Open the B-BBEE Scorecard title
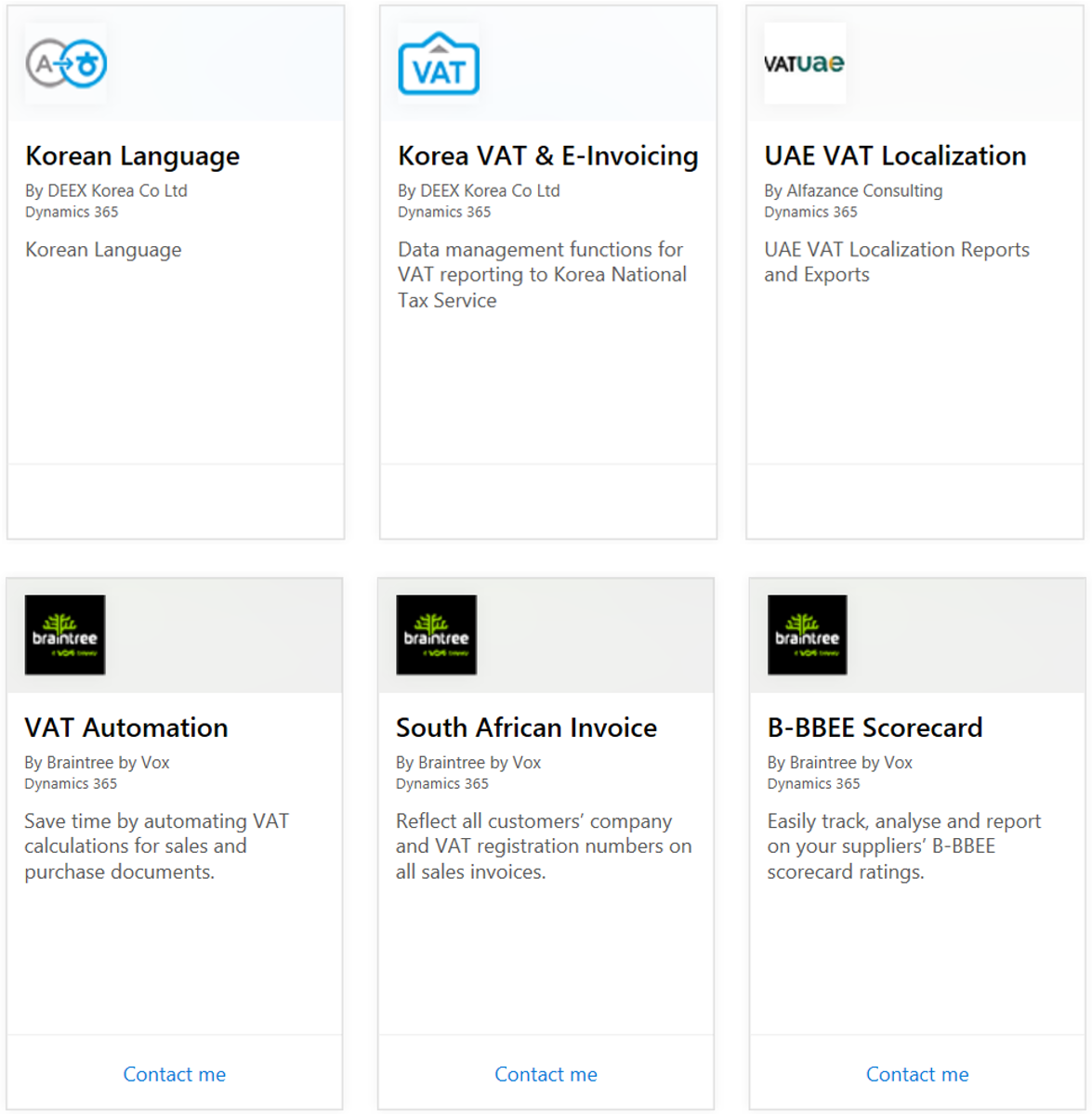This screenshot has width=1092, height=1114. coord(874,727)
